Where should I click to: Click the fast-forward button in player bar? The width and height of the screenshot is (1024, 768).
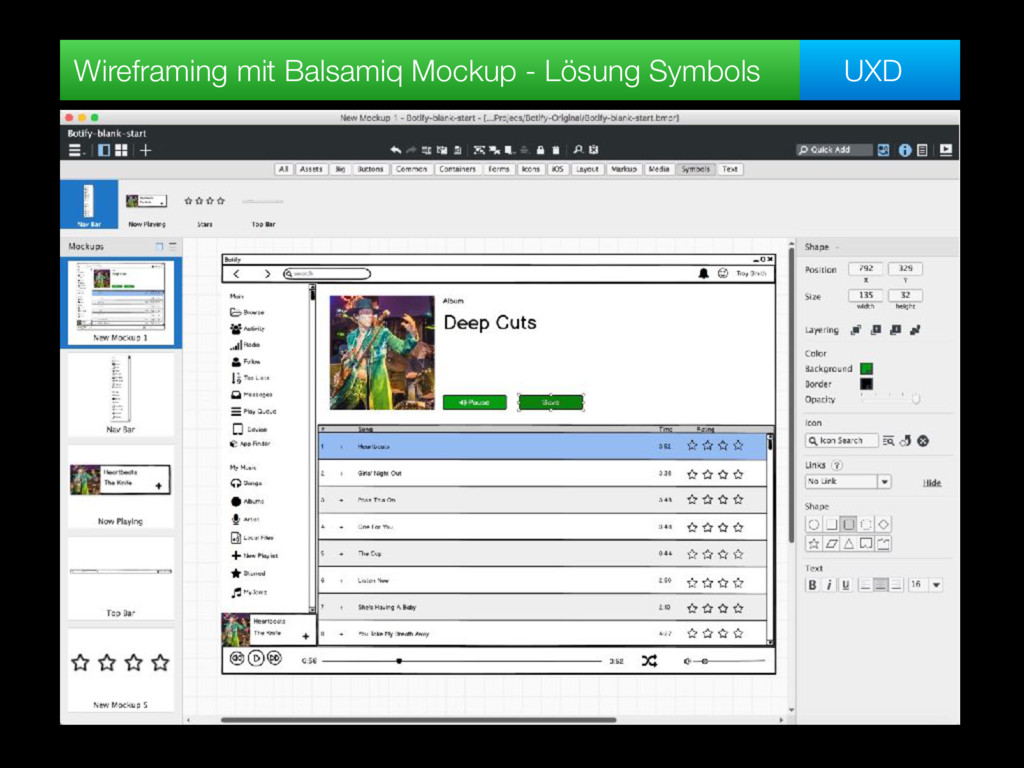274,658
